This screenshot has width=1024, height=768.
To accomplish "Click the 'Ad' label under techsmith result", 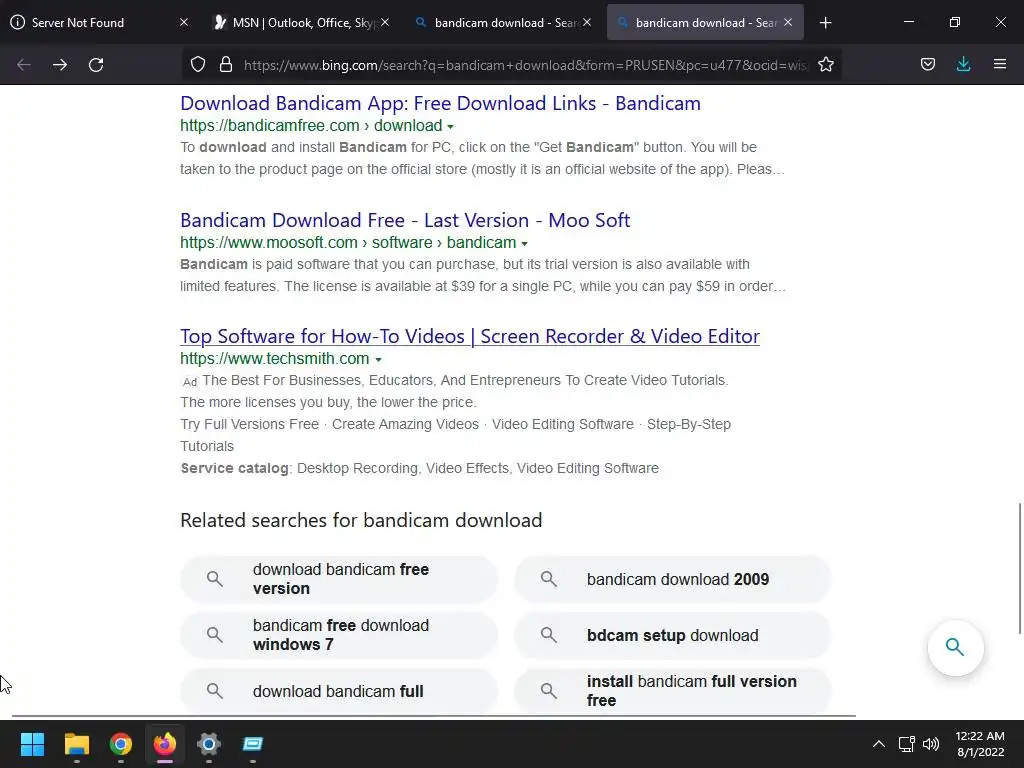I will click(x=189, y=382).
